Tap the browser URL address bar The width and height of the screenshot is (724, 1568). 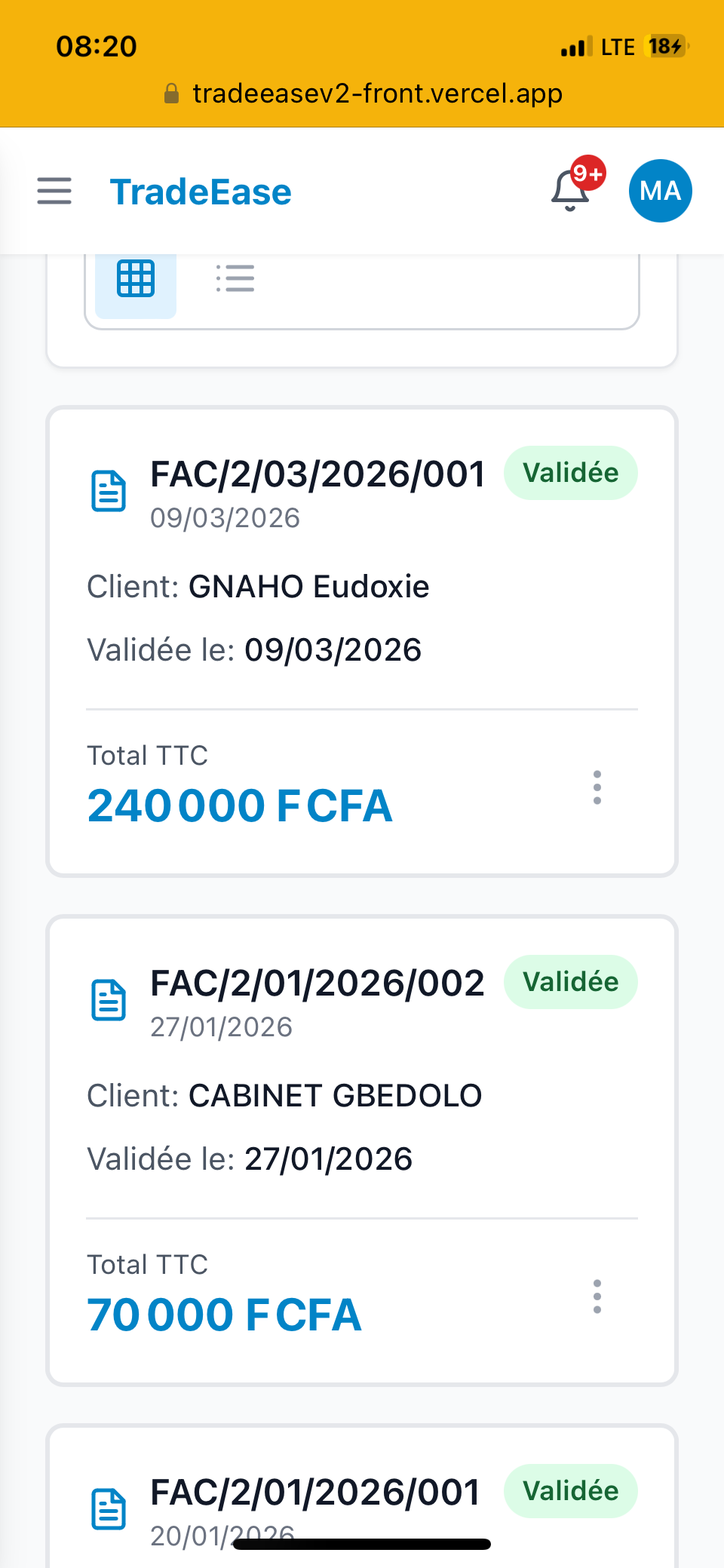(x=363, y=94)
